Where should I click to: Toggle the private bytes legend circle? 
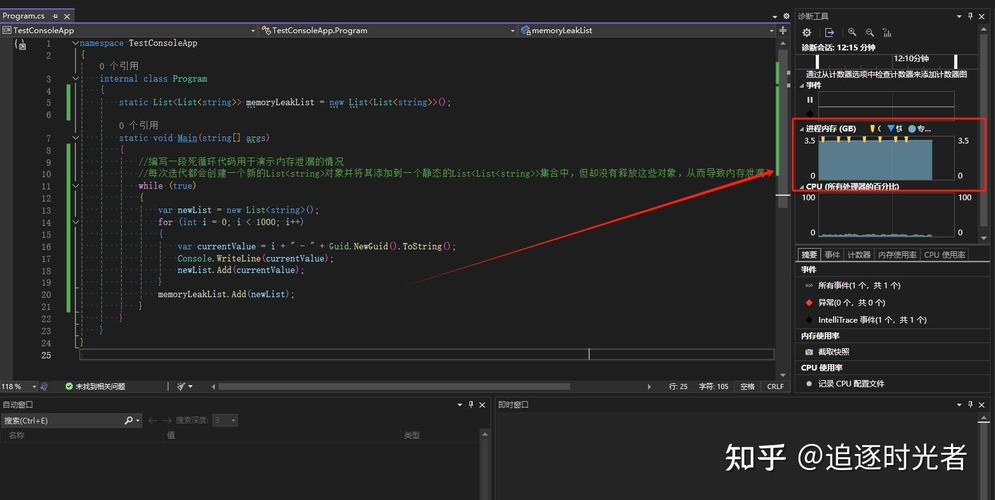pos(912,128)
